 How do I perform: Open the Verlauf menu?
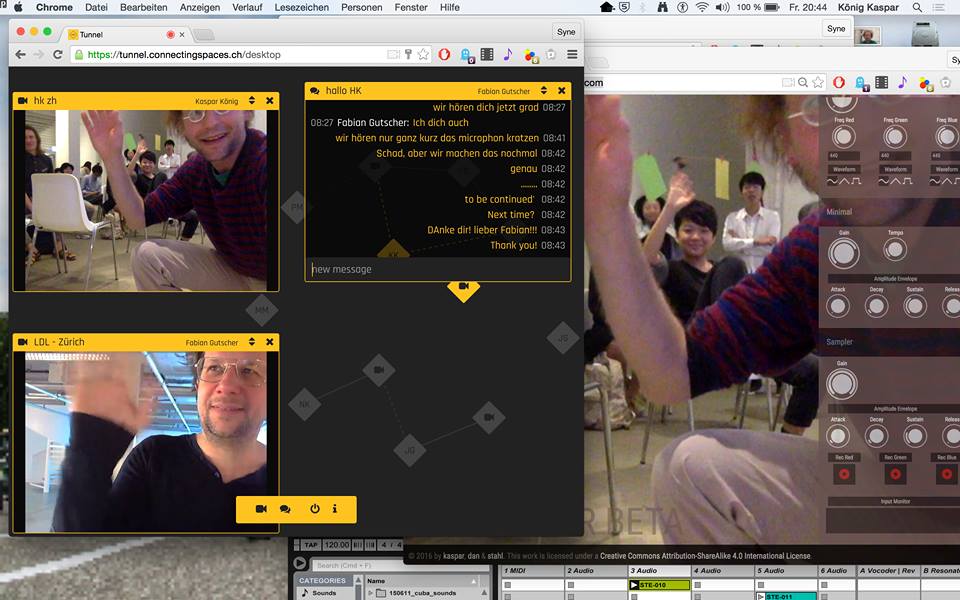[x=247, y=7]
